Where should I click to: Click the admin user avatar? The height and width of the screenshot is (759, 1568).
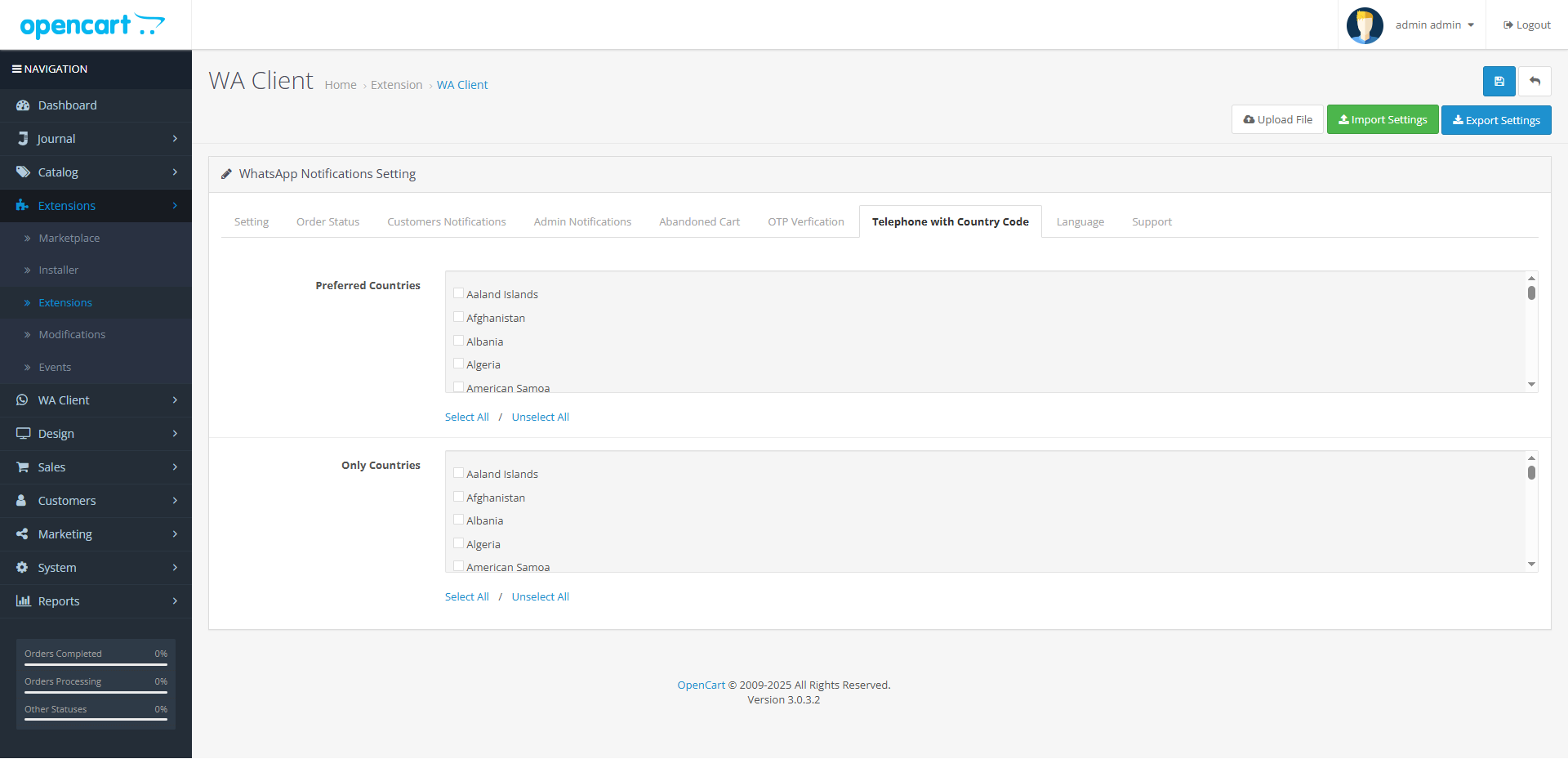(1364, 25)
